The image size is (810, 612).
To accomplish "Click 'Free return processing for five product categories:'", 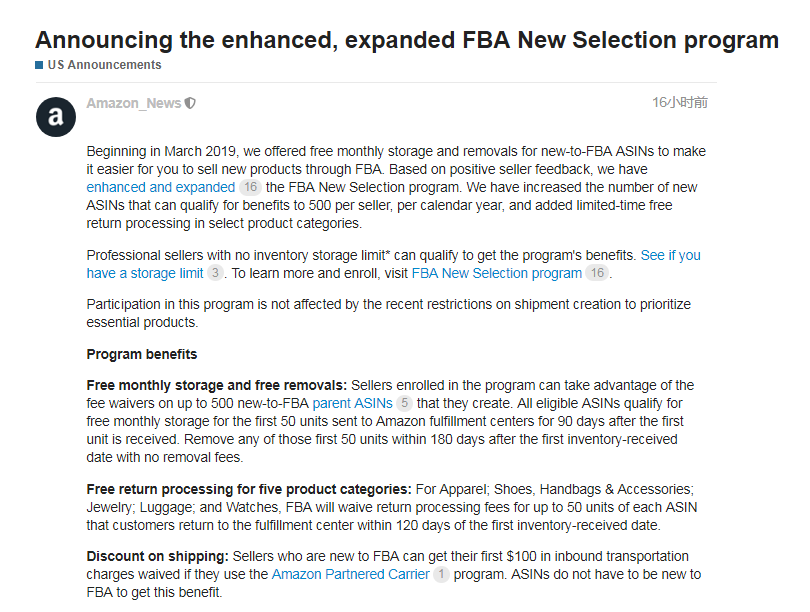I will click(x=249, y=489).
